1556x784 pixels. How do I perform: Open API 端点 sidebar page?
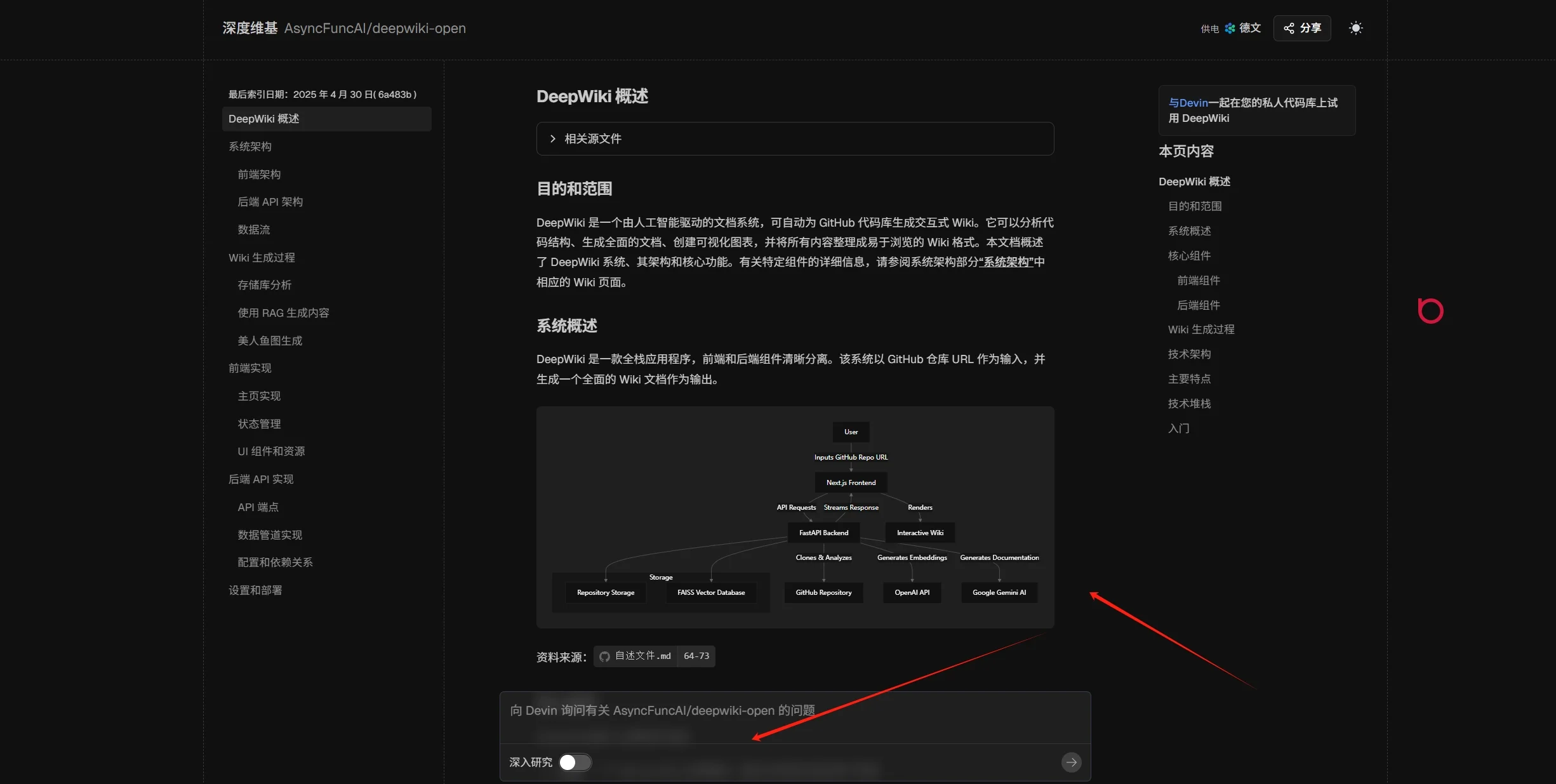[258, 507]
